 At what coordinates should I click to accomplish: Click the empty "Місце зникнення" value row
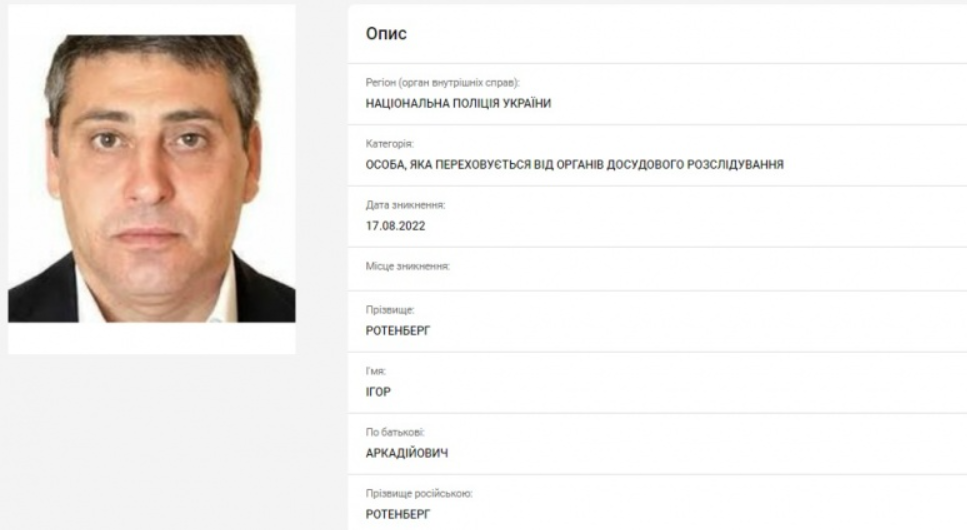coord(657,269)
